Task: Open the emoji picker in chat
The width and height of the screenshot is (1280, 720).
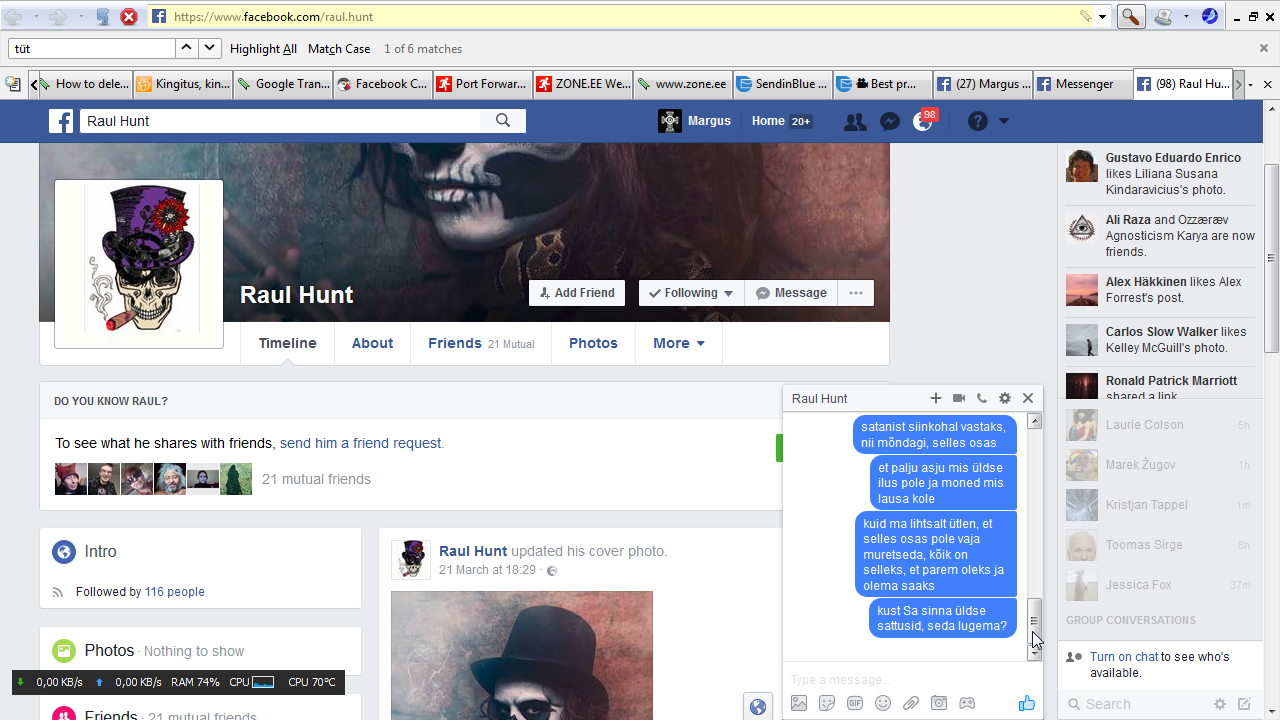Action: [883, 703]
